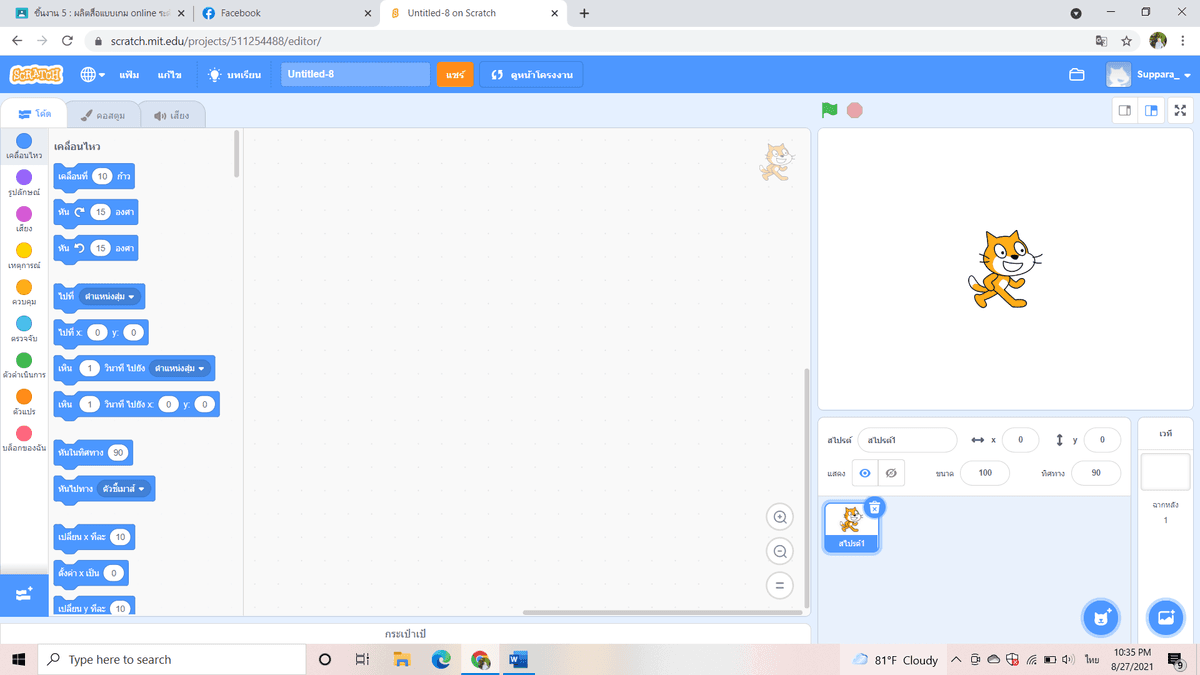
Task: Open the language globe dropdown
Action: [x=89, y=74]
